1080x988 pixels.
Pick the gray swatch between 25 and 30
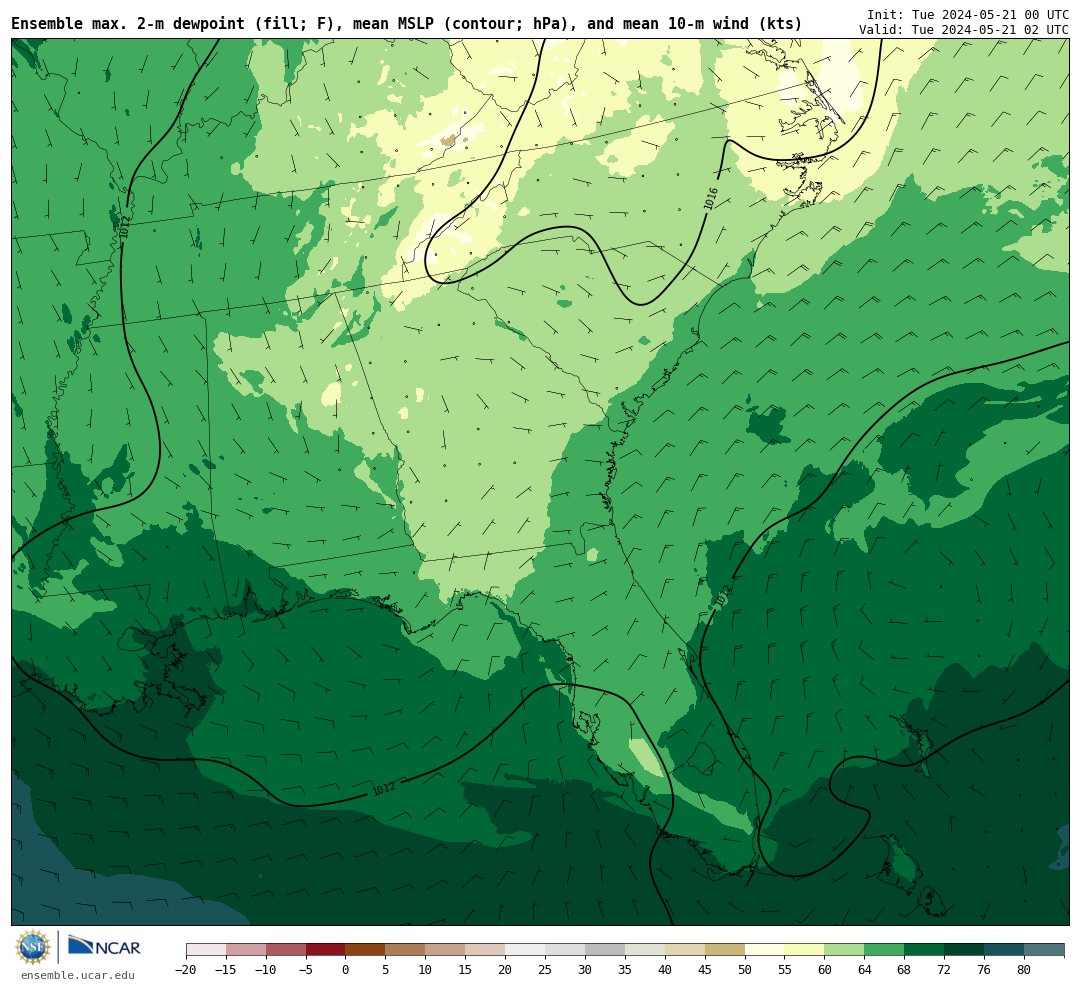coord(565,950)
